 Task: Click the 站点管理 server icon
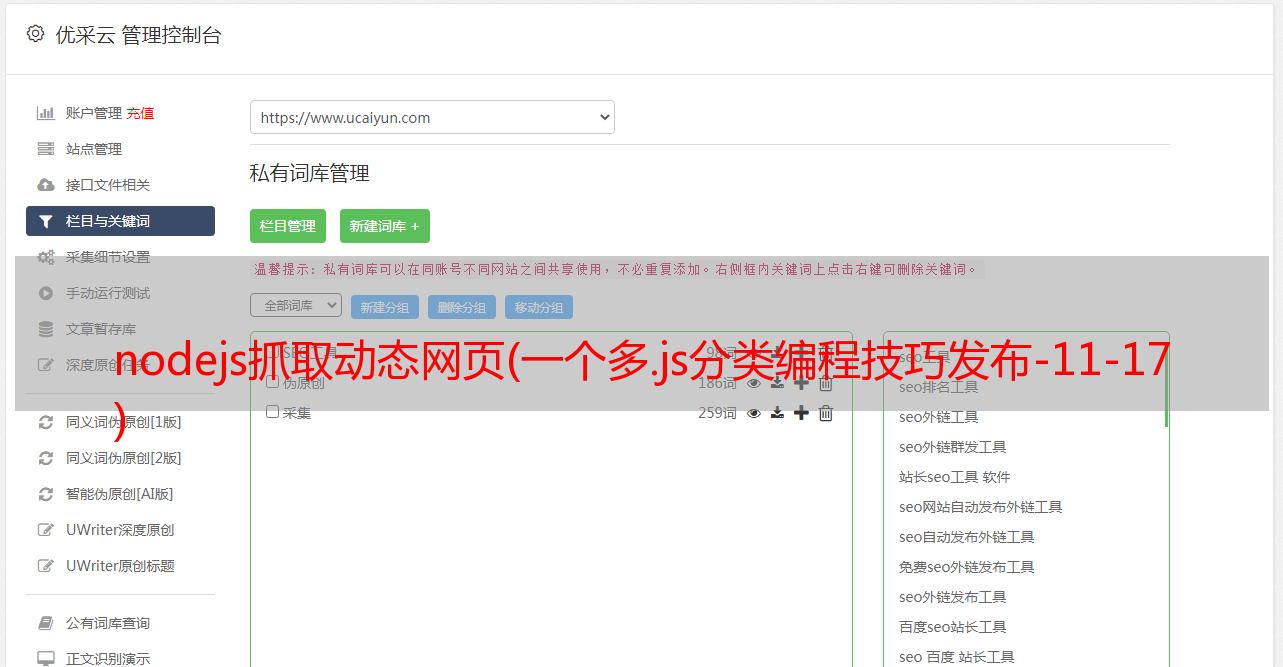46,149
